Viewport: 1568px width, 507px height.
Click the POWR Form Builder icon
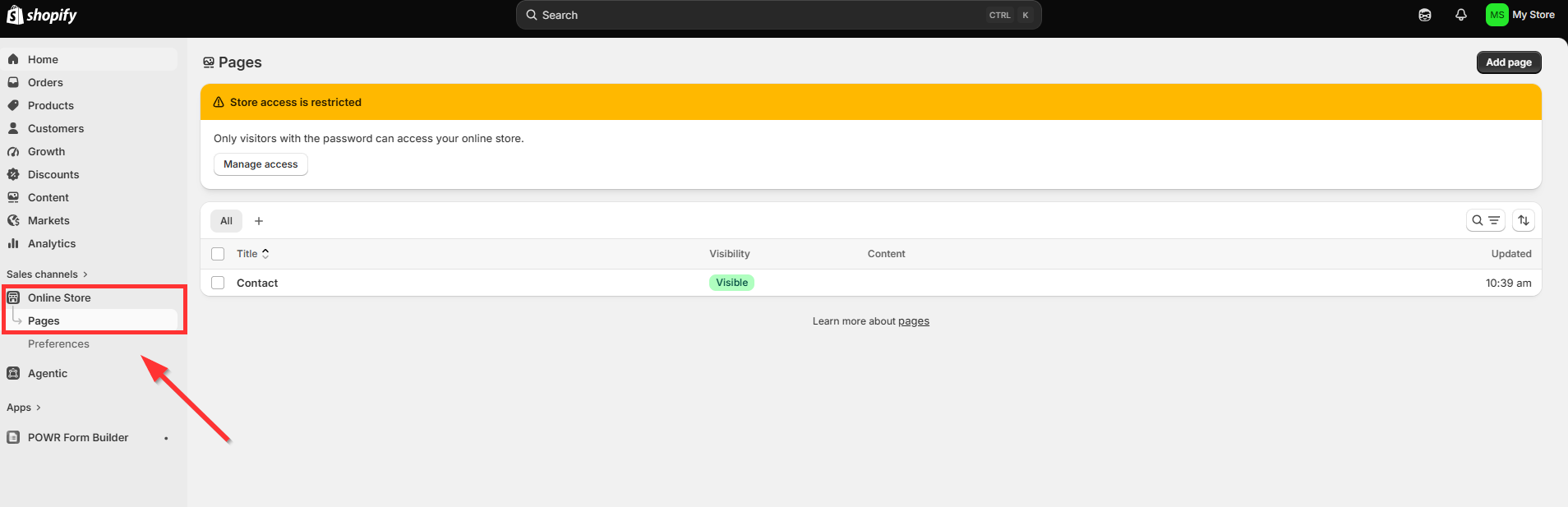coord(13,437)
